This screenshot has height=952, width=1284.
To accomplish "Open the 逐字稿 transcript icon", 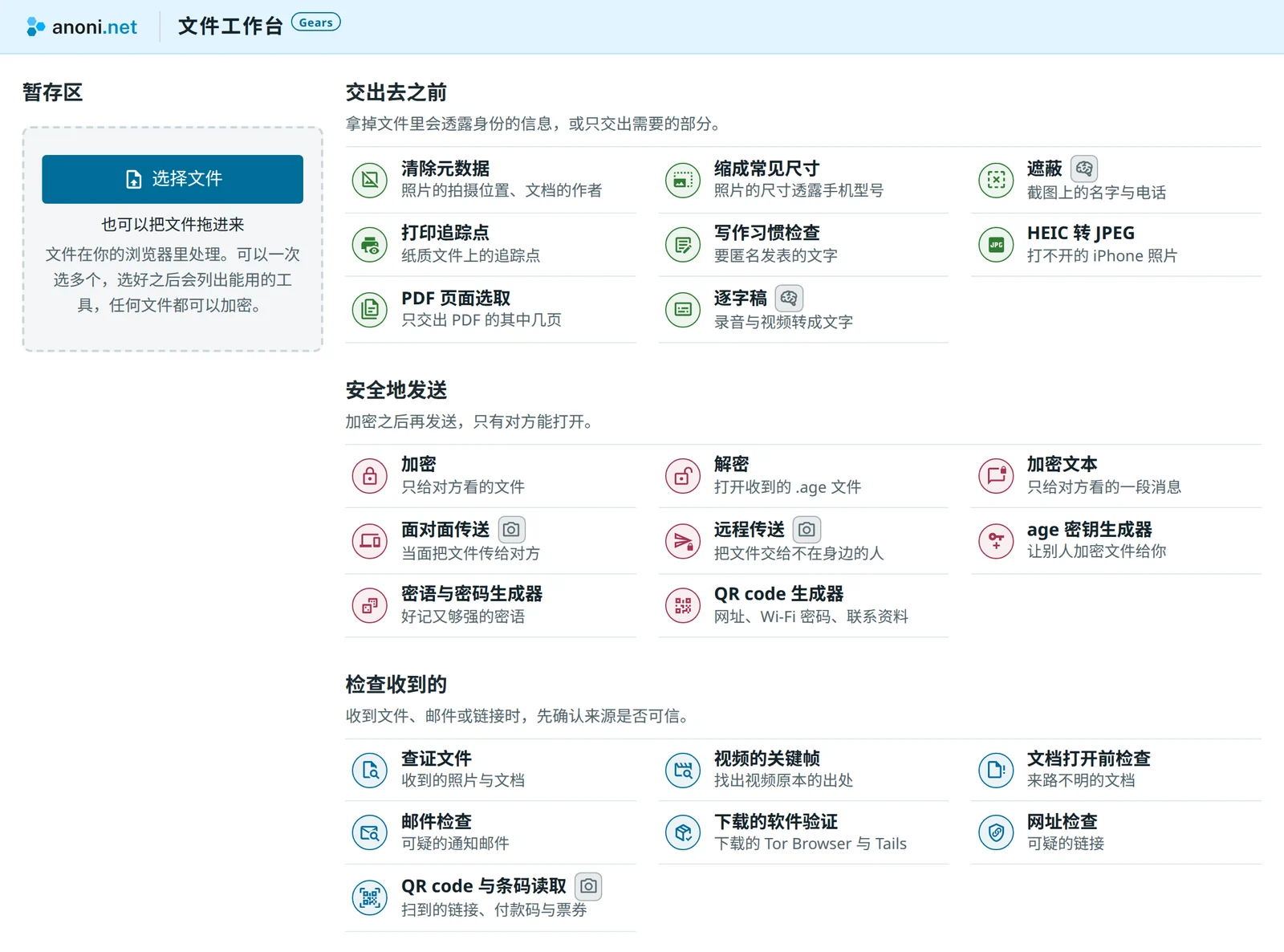I will click(683, 309).
